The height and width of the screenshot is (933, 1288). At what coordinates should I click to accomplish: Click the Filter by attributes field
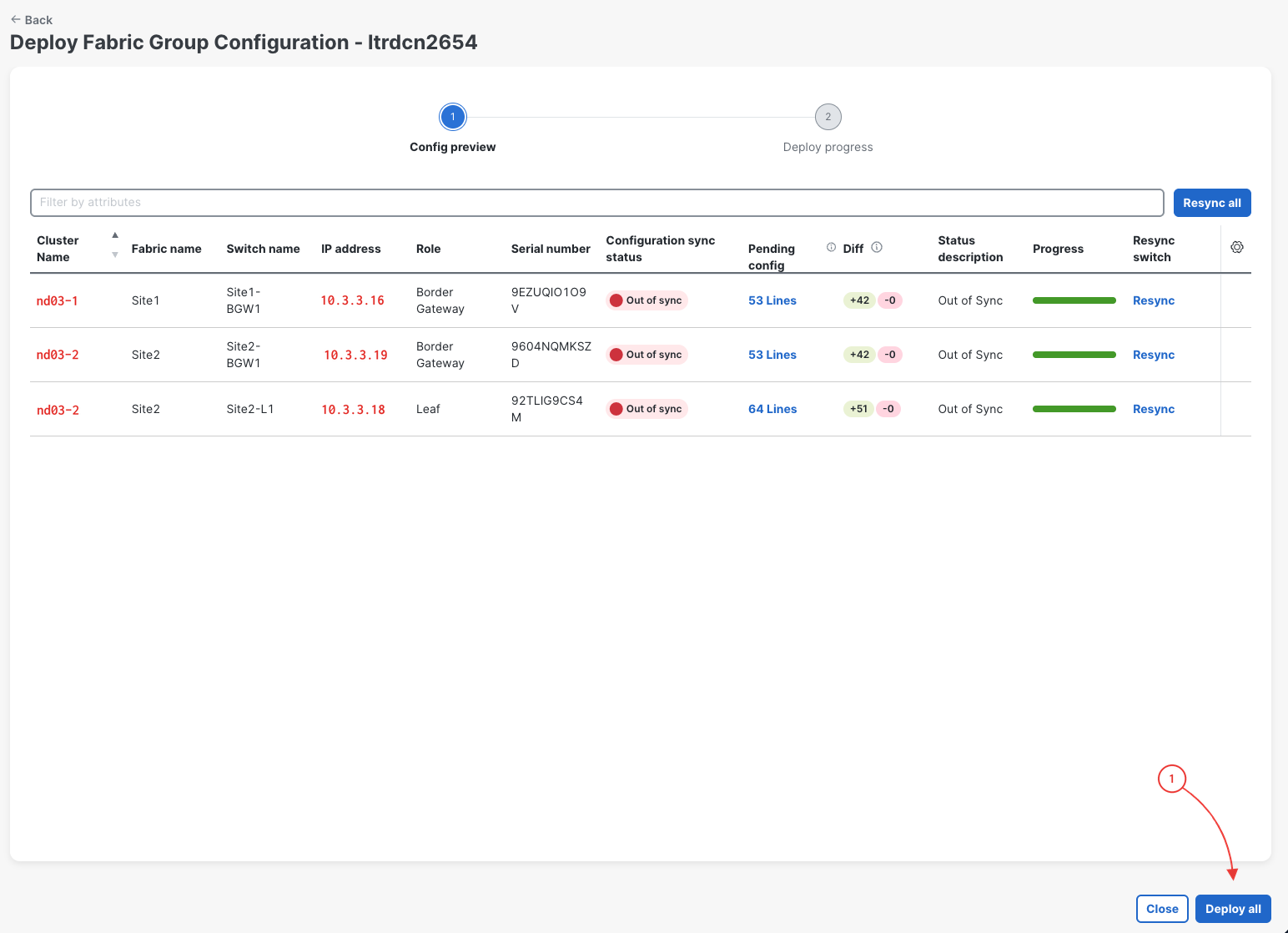coord(597,203)
